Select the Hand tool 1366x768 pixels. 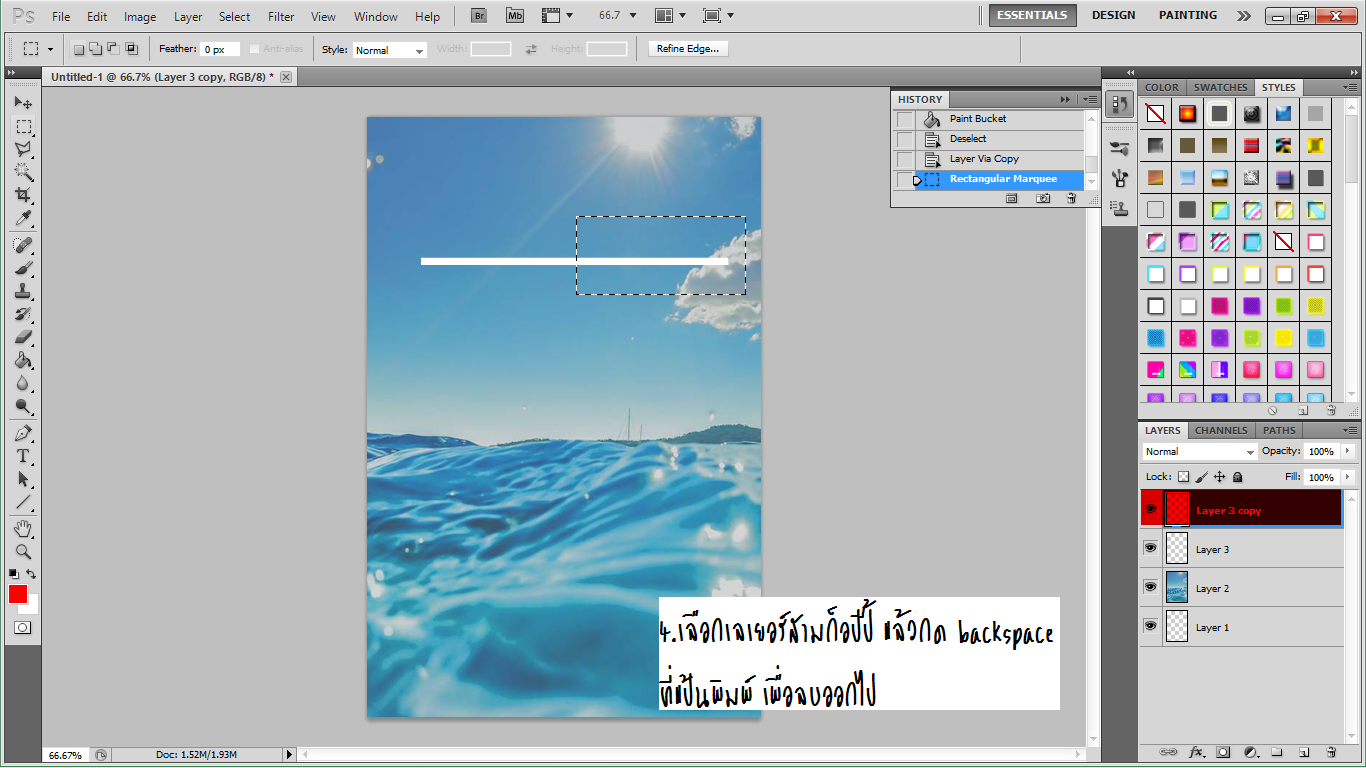(23, 528)
